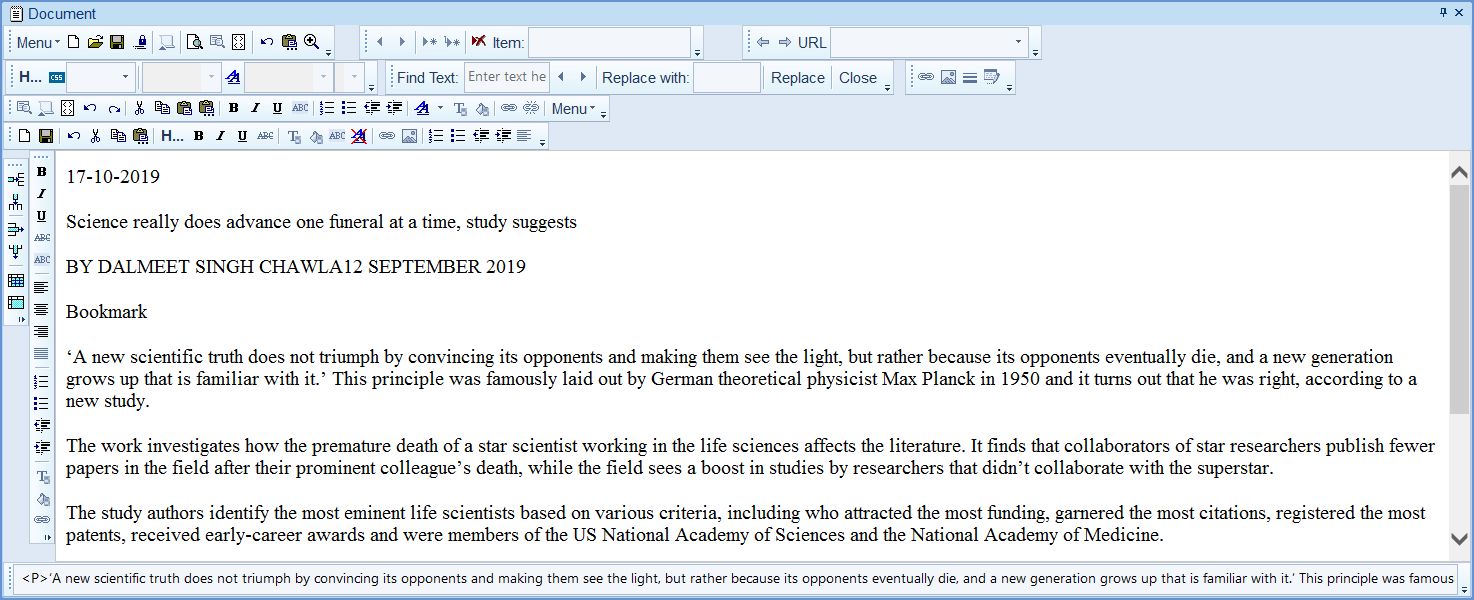Click the Close button in find bar
Screen dimensions: 1474x600
[x=858, y=78]
